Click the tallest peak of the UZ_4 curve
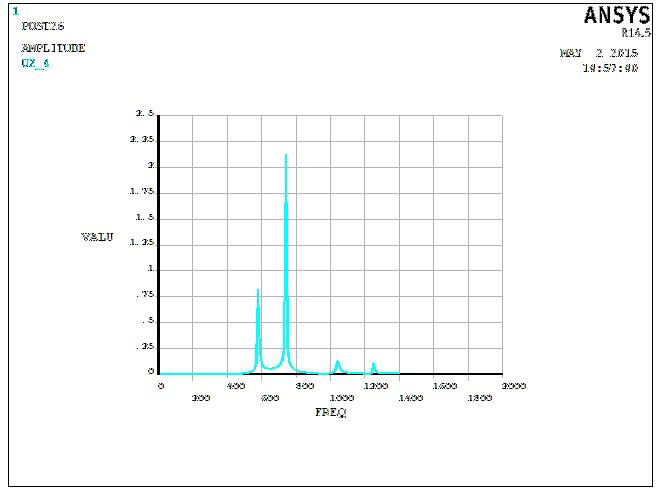Image resolution: width=658 pixels, height=493 pixels. (286, 155)
